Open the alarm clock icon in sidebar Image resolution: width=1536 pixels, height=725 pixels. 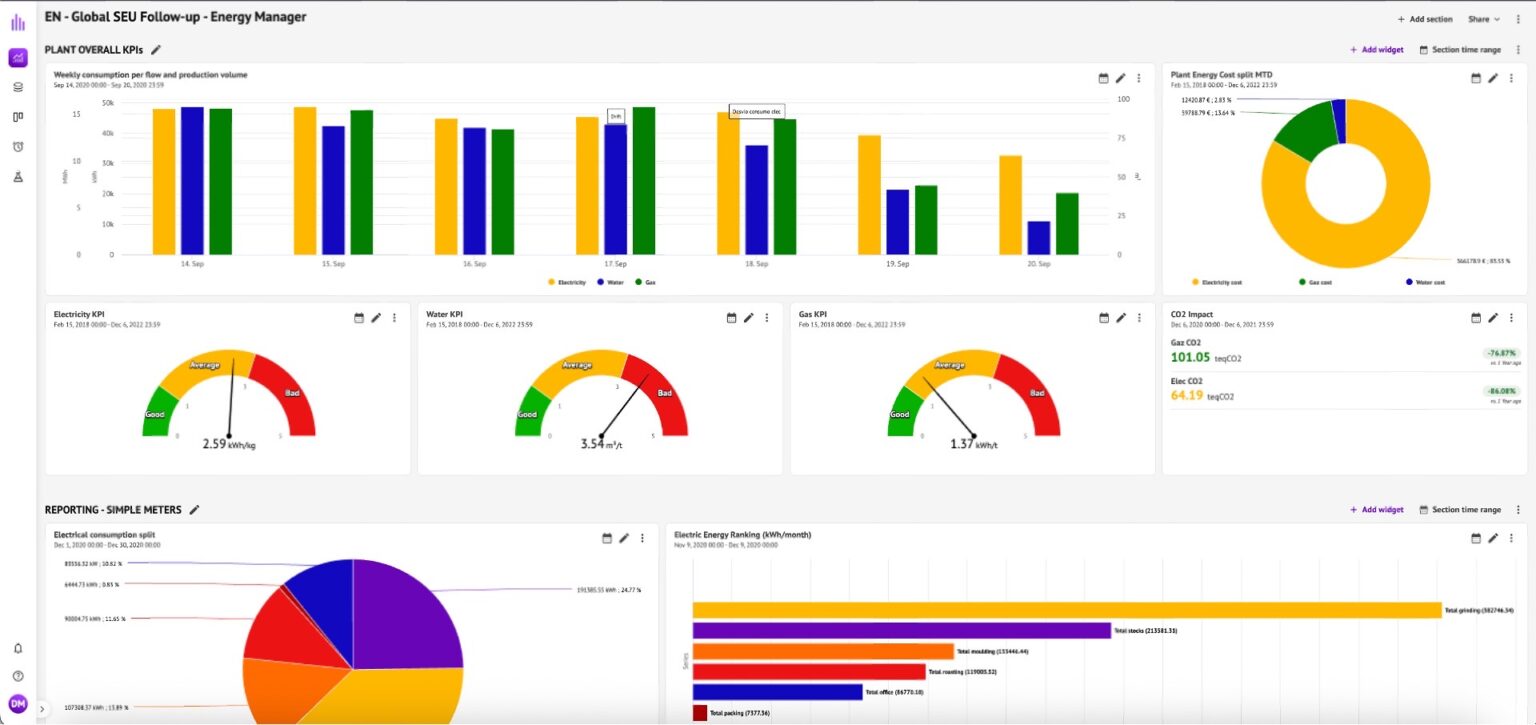click(x=18, y=146)
